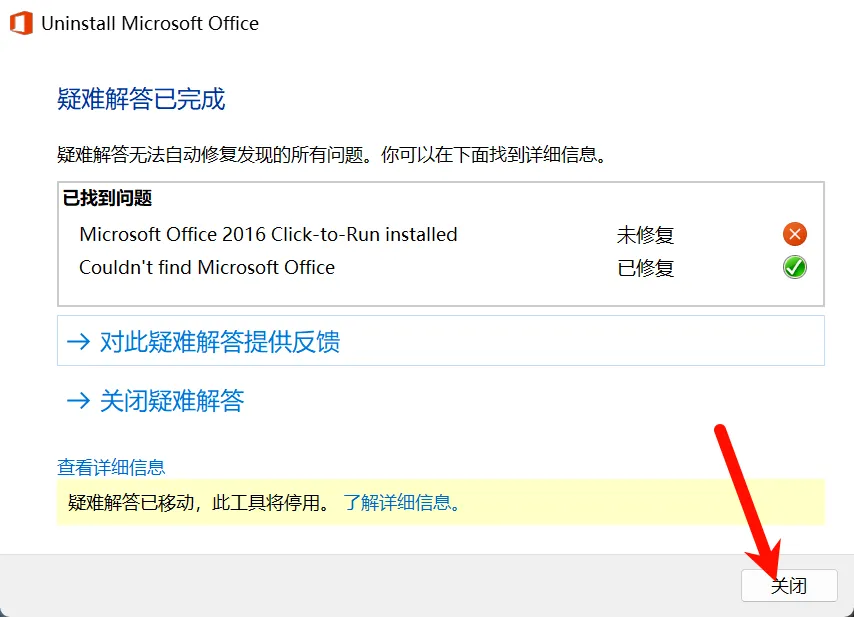
Task: Click the 已修复 status text
Action: (x=645, y=268)
